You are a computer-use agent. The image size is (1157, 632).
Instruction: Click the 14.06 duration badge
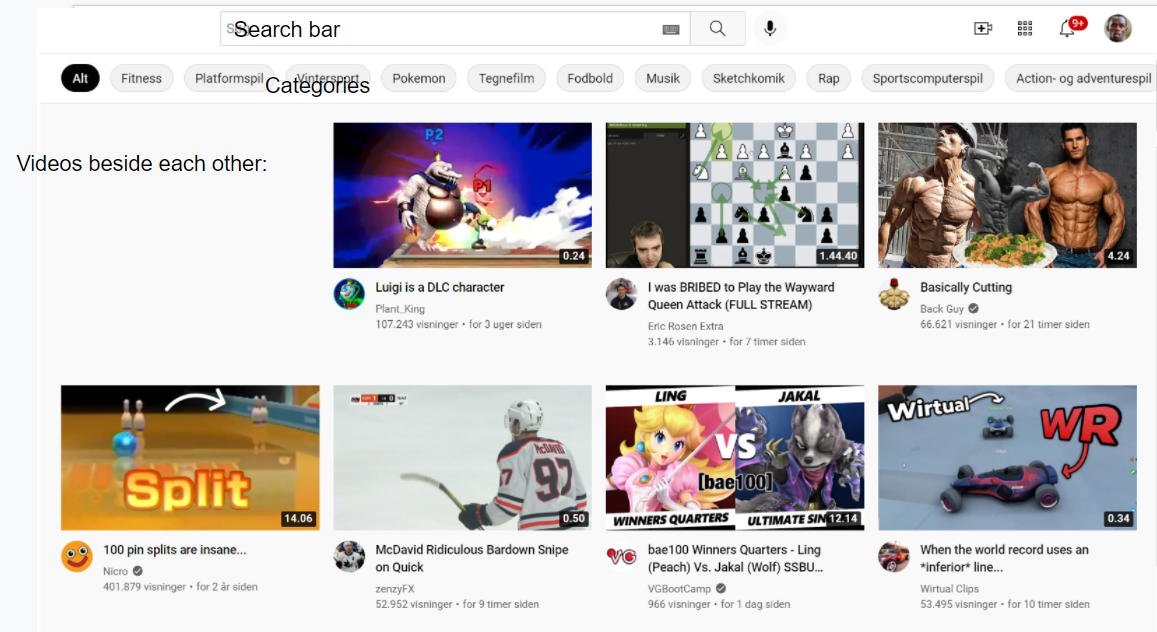(298, 518)
